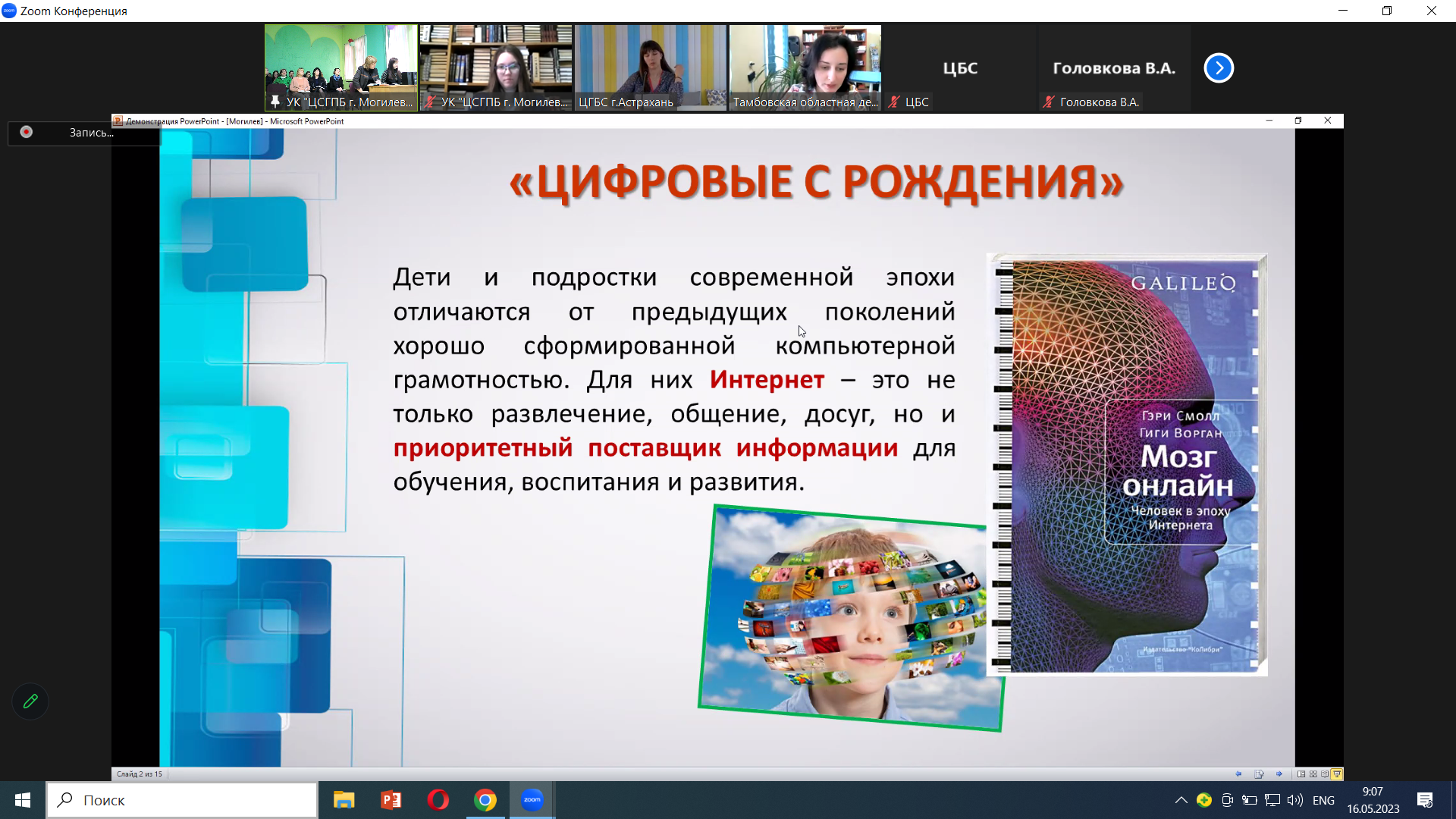Screen dimensions: 1456x819
Task: Click the Meet Now camera tray icon
Action: point(1227,800)
